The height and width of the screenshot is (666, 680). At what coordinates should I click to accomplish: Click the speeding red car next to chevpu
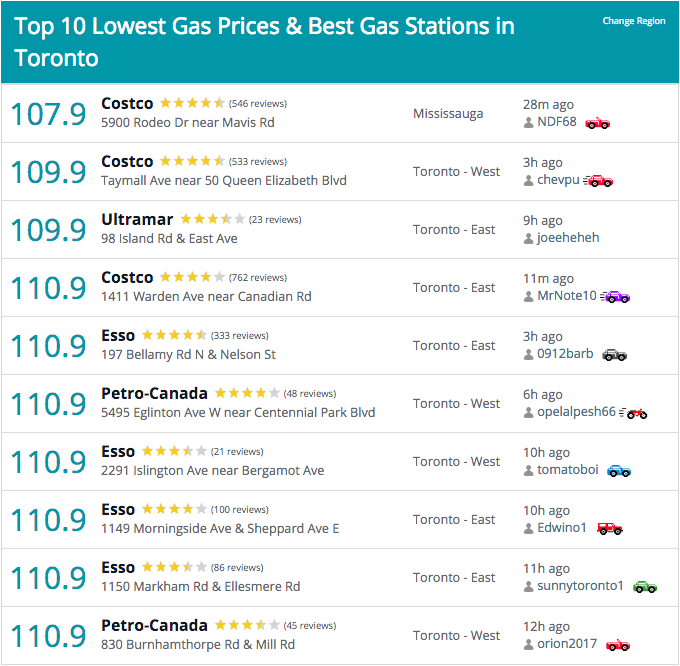(x=598, y=181)
